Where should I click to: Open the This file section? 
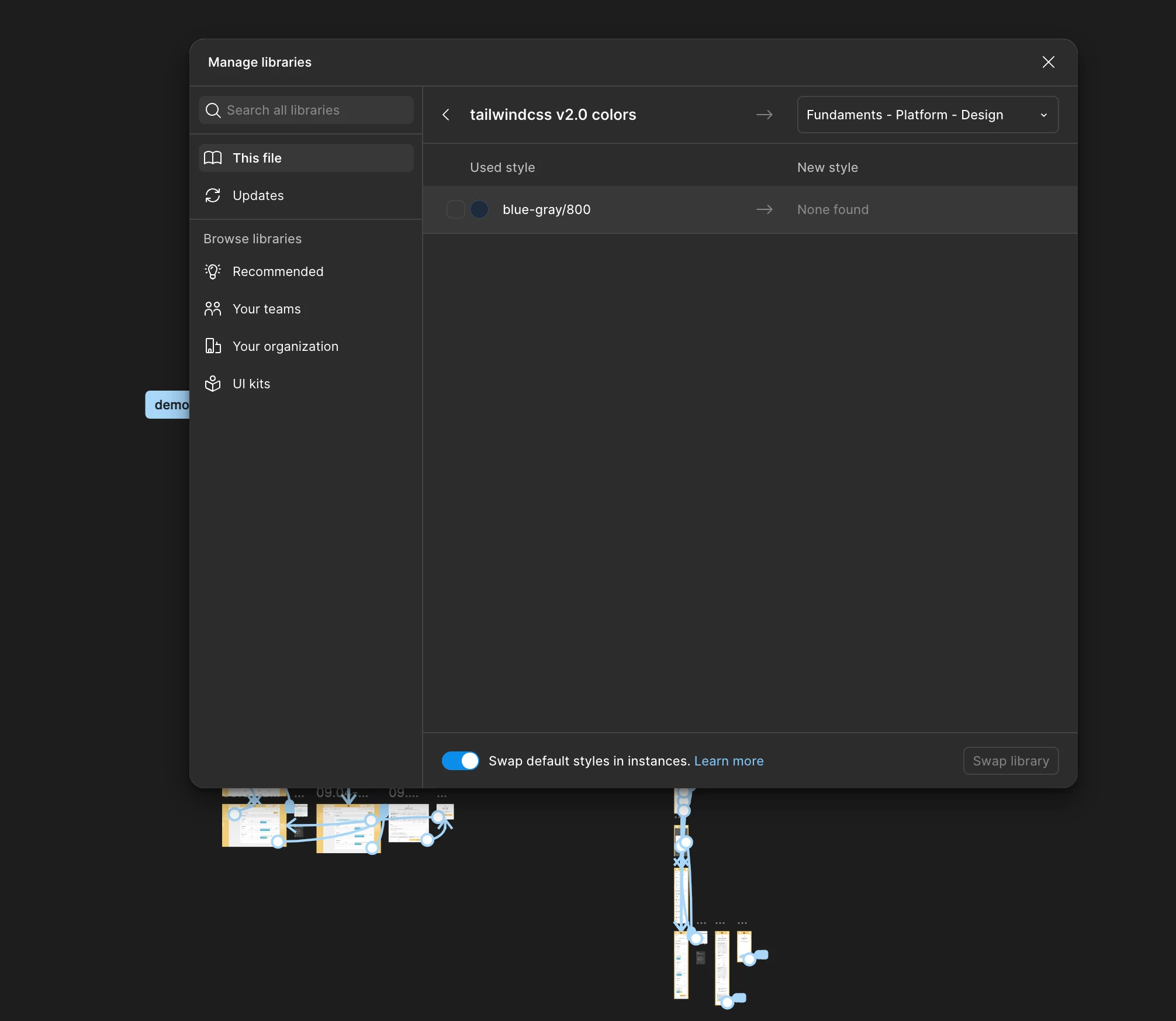tap(306, 158)
